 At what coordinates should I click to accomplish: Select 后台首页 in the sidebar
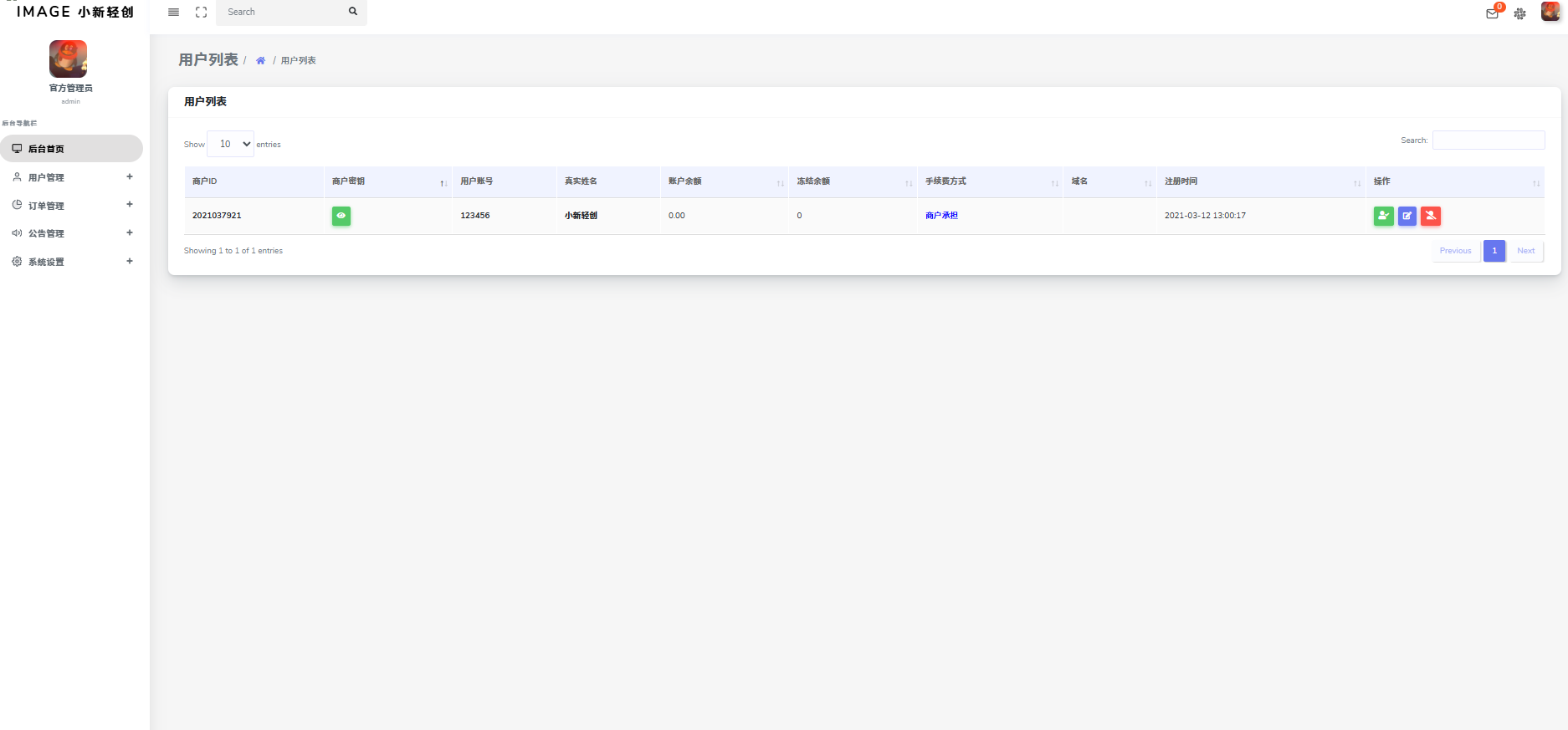[71, 149]
